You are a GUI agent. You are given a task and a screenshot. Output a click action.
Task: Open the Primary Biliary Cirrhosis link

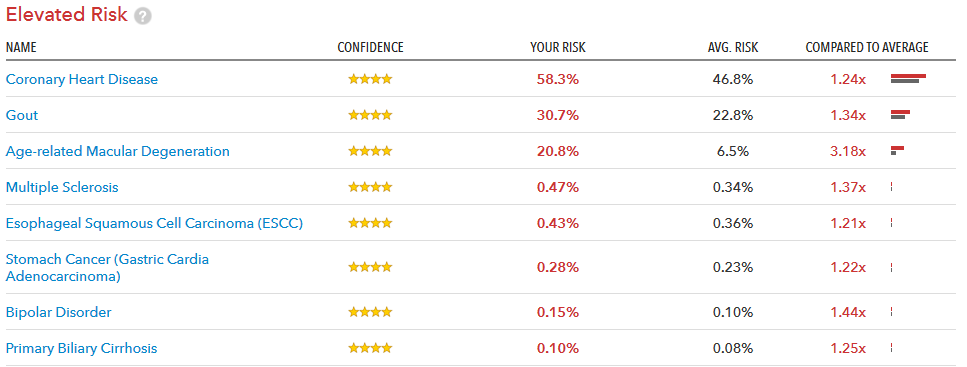[x=81, y=348]
